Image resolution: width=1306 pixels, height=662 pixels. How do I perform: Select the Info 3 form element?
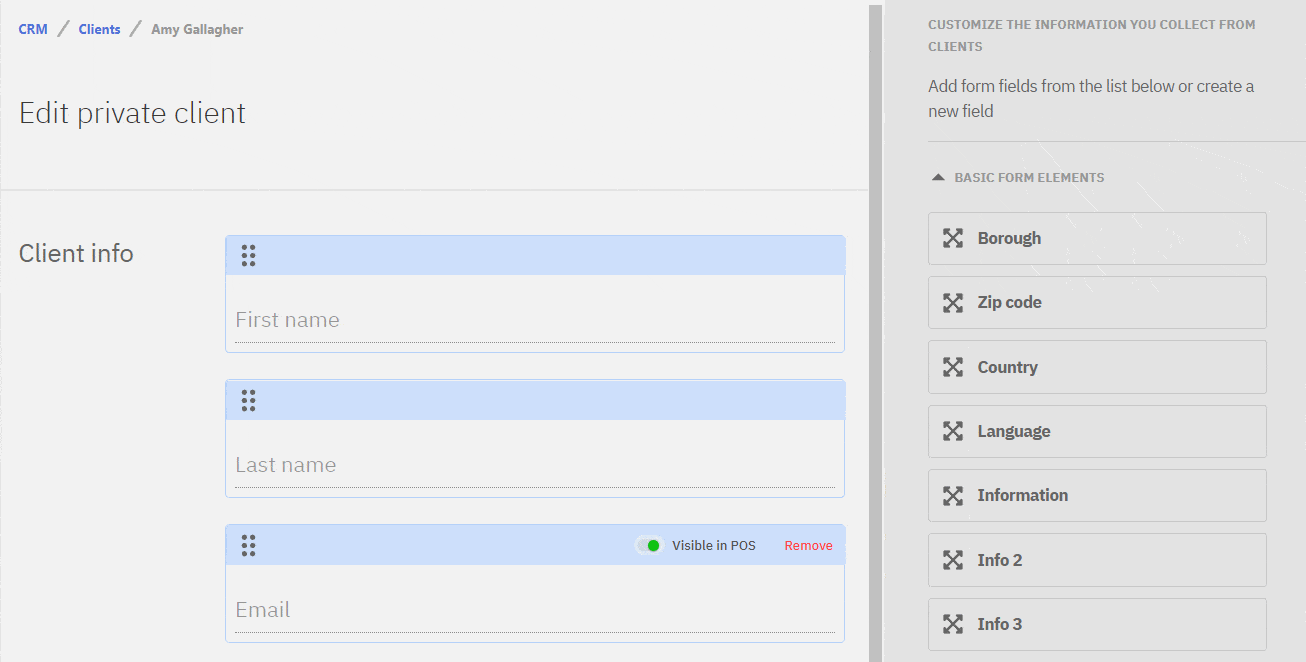[1097, 625]
